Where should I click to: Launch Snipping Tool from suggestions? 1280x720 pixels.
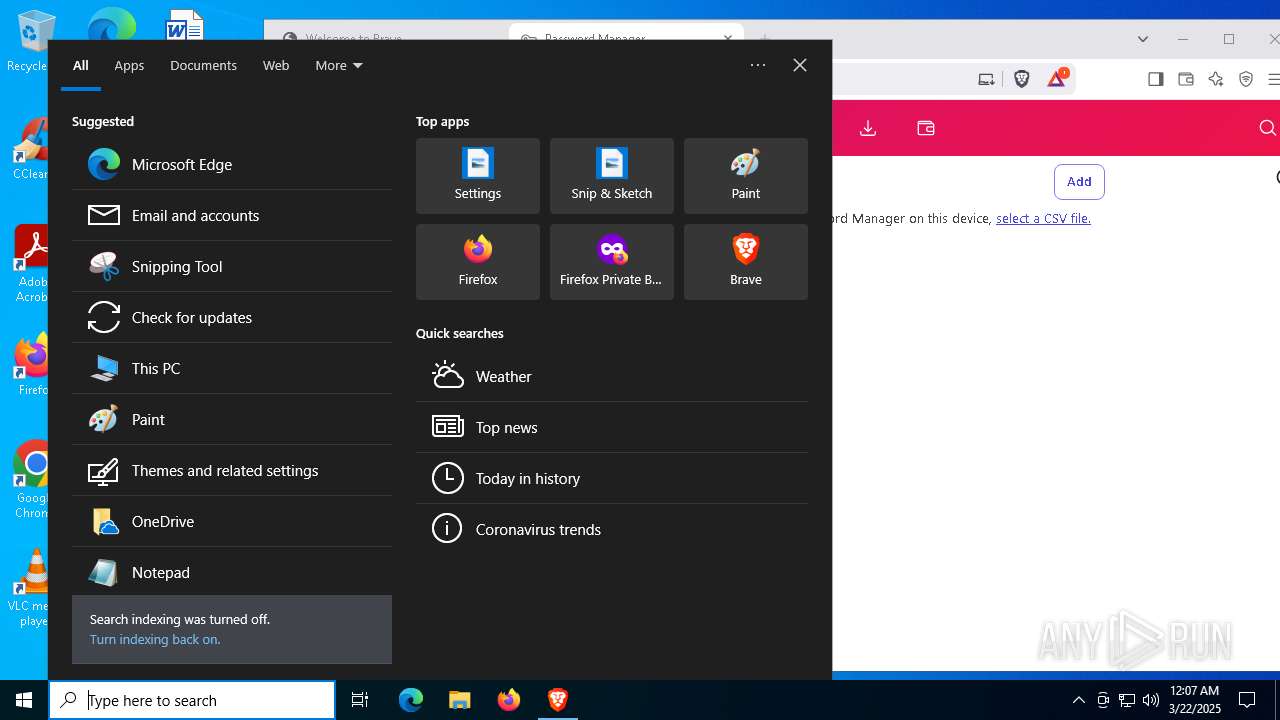(232, 266)
